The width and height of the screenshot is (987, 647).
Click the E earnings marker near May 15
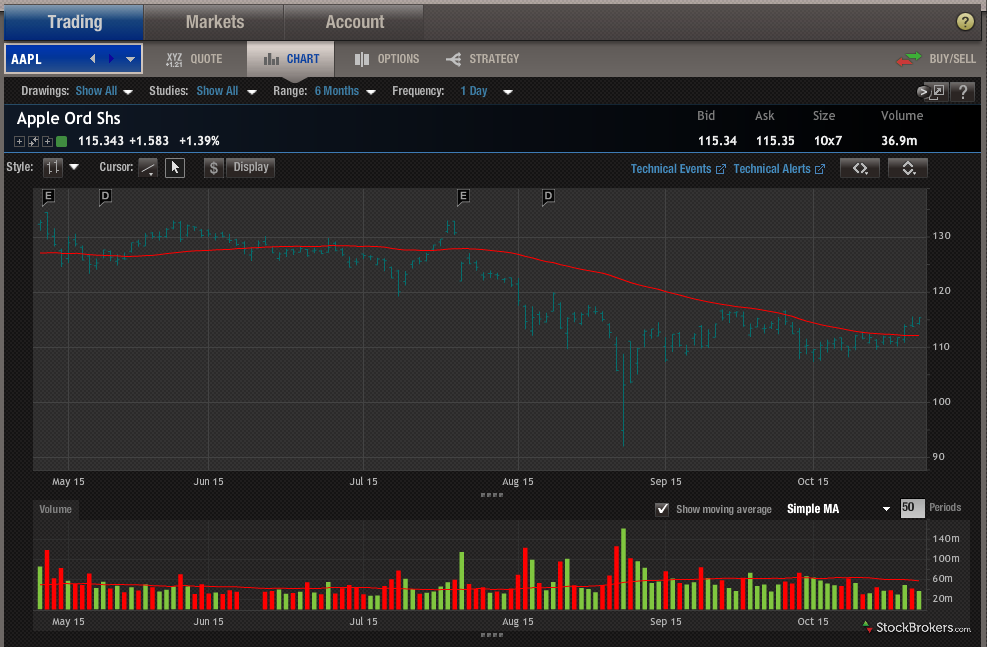tap(48, 196)
